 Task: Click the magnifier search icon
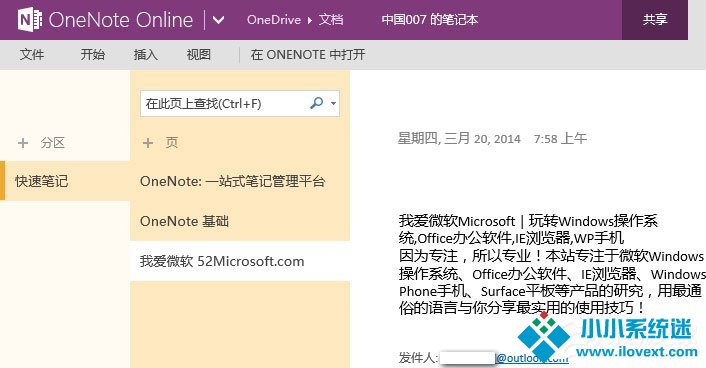[317, 103]
